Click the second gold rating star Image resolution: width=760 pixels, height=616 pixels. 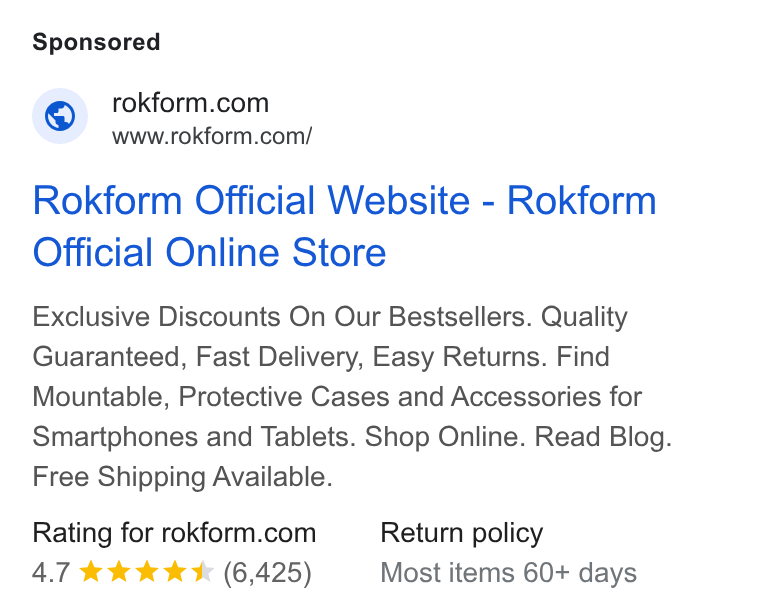(119, 572)
